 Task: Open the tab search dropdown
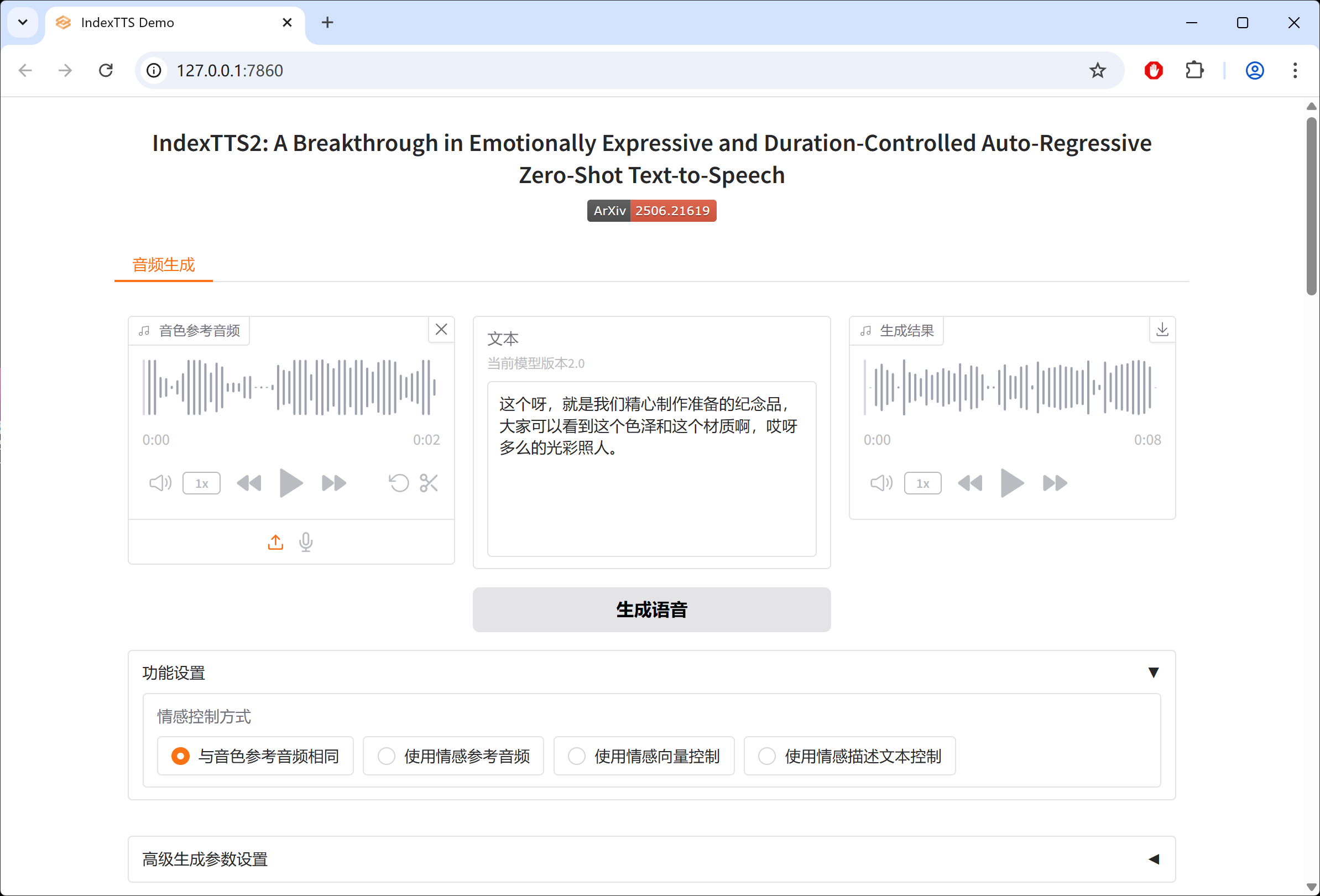[x=23, y=23]
